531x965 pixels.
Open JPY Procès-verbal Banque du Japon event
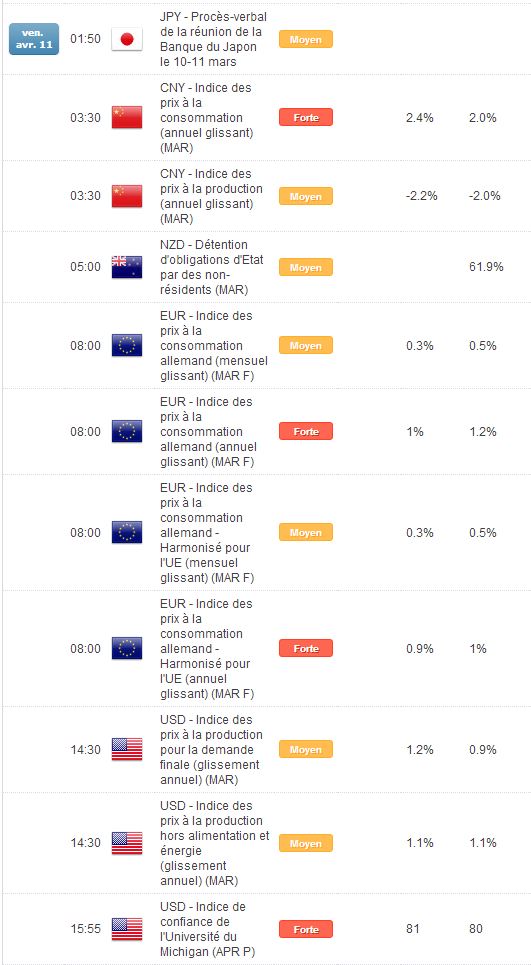[214, 39]
